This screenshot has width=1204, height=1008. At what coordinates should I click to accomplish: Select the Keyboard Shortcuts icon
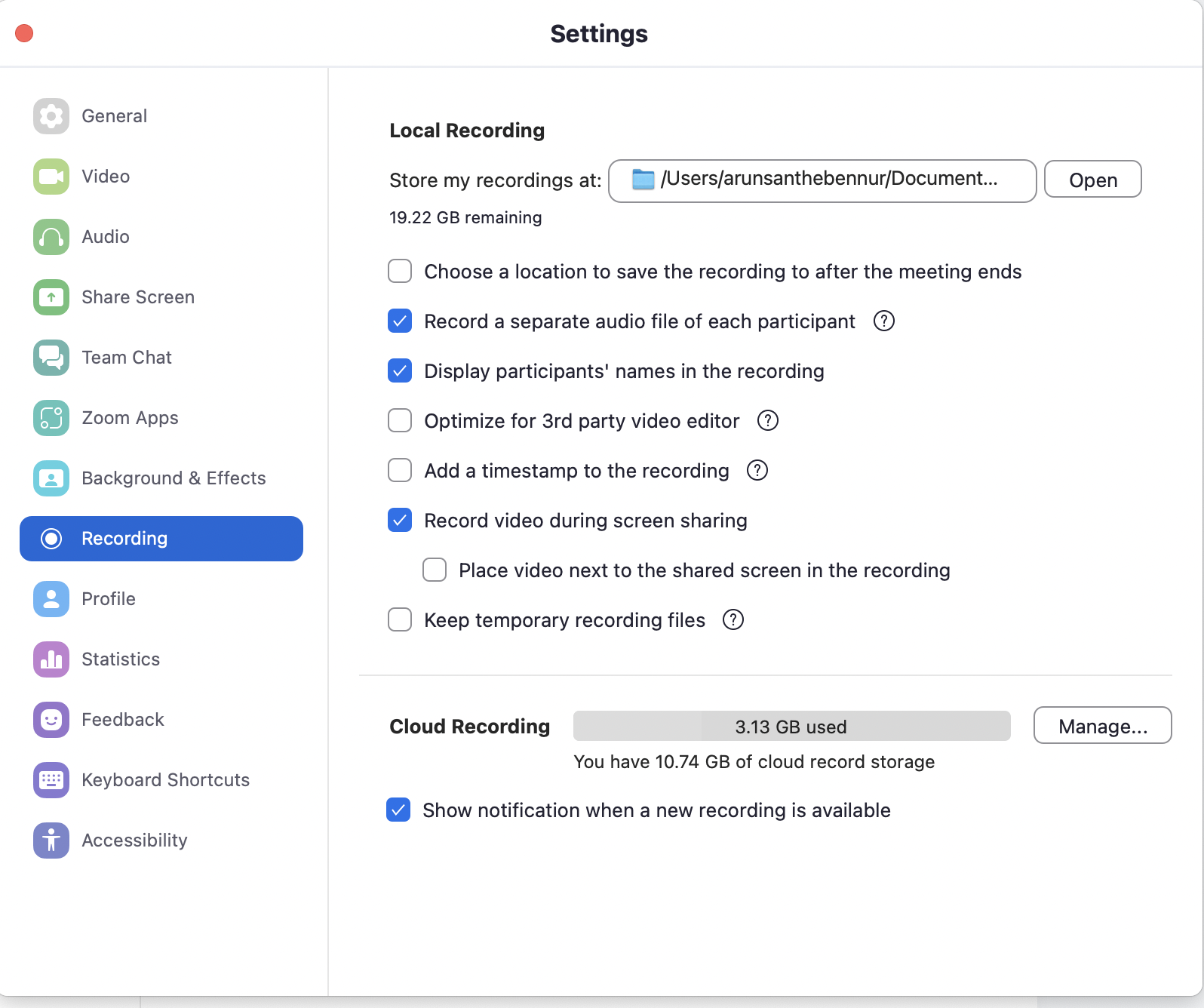[51, 780]
